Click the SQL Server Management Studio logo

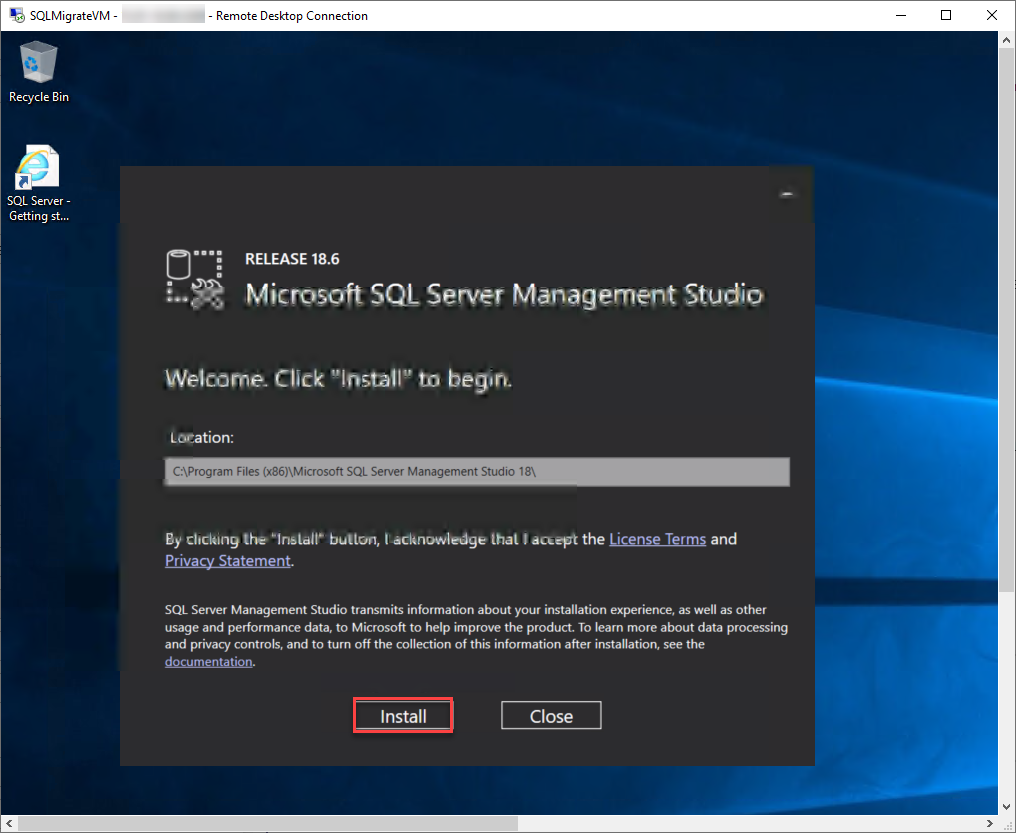click(194, 278)
